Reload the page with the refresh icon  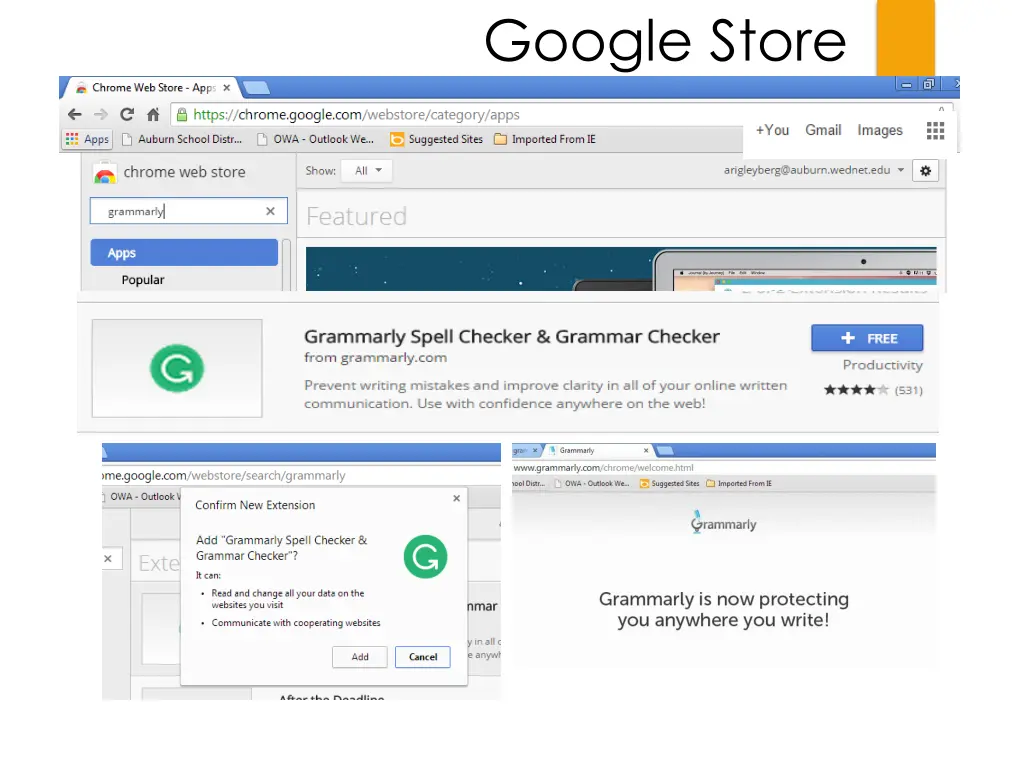pos(127,115)
